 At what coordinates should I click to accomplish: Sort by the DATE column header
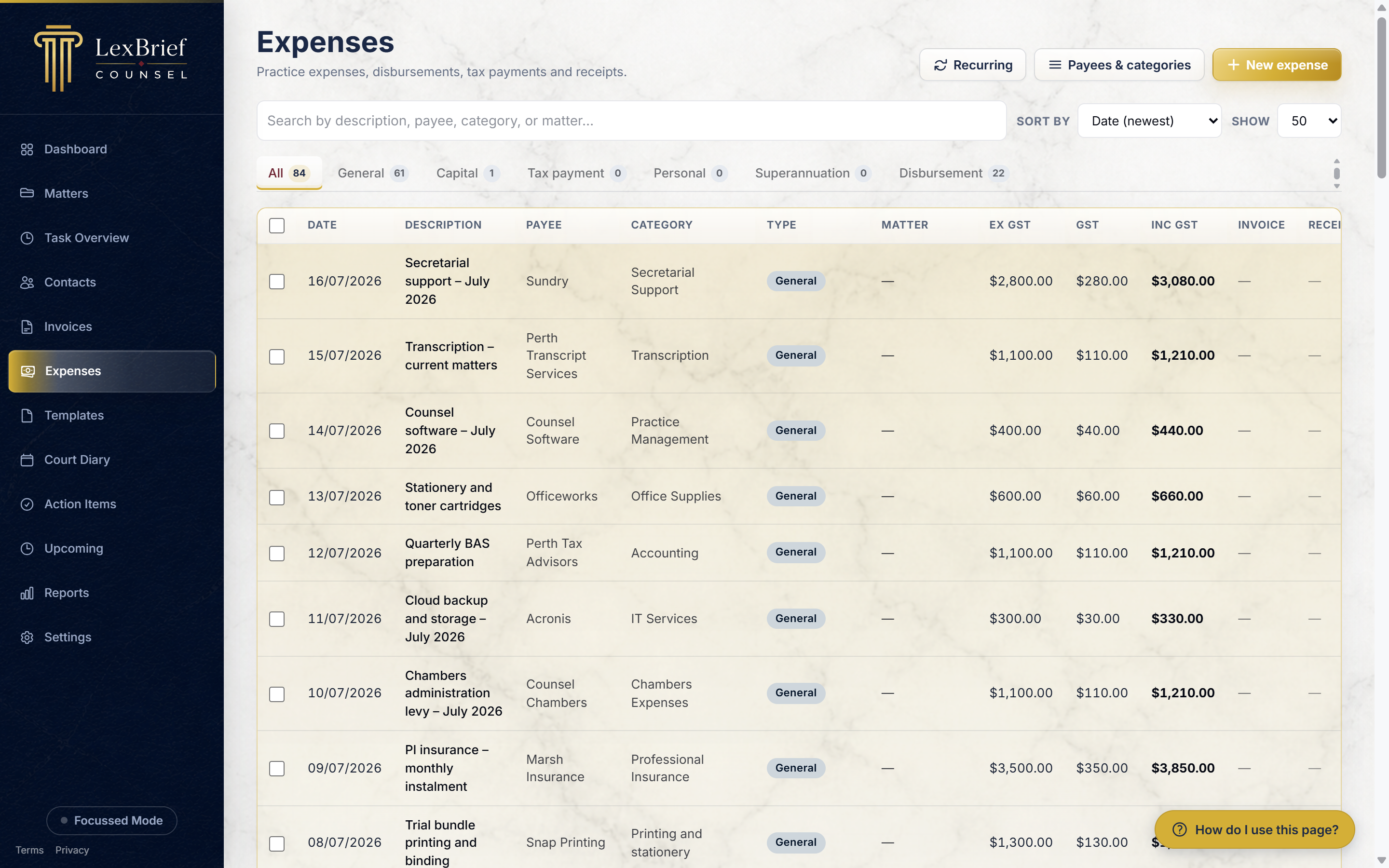tap(322, 225)
